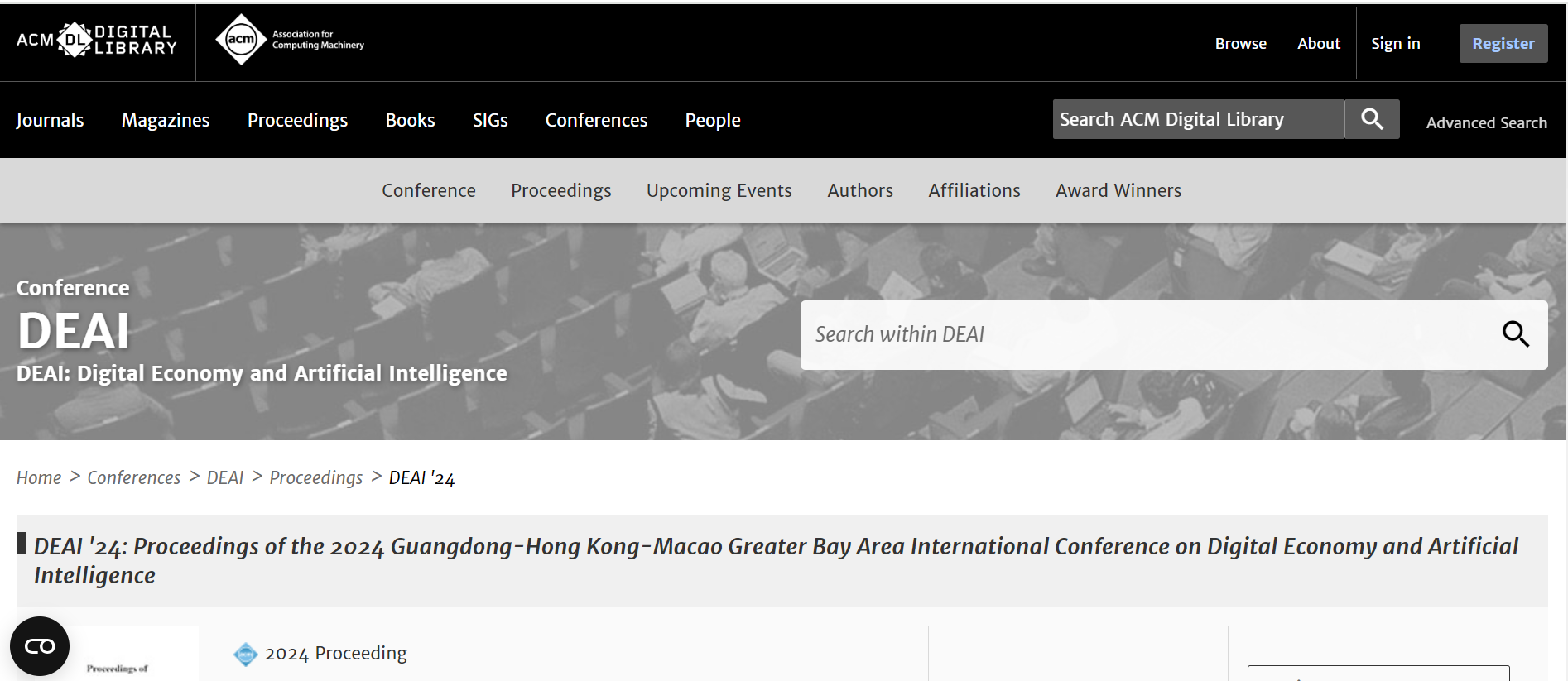
Task: Click the 2024 Proceeding label
Action: coord(336,654)
